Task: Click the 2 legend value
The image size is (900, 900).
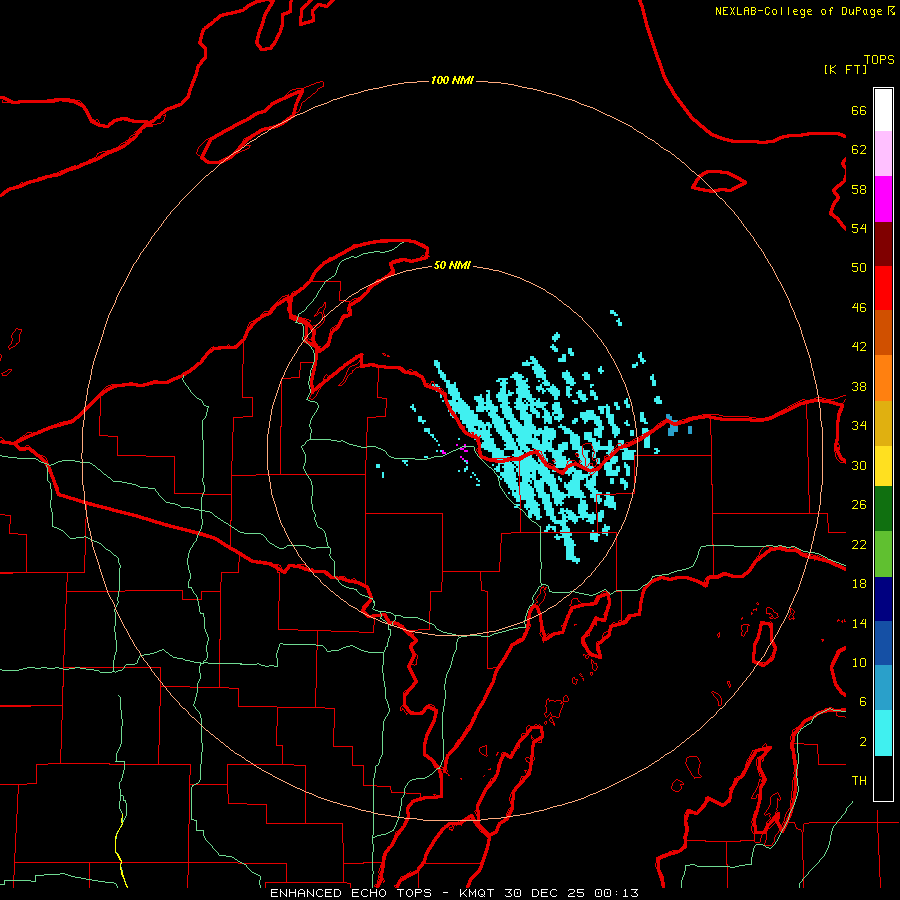Action: pos(863,742)
